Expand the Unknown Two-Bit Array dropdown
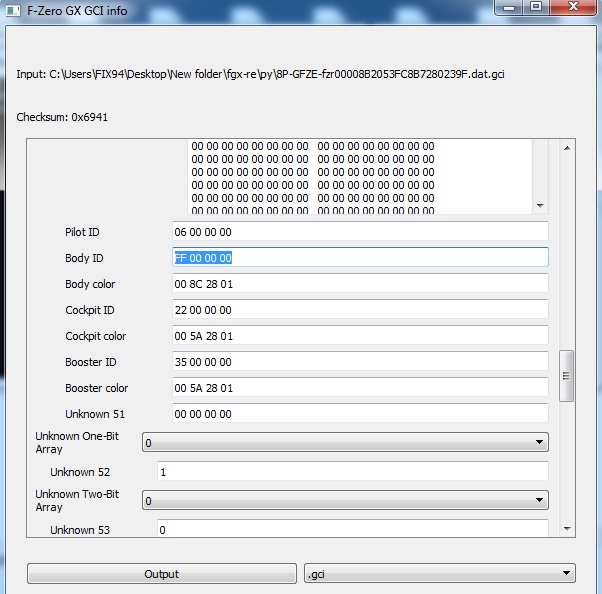This screenshot has width=602, height=594. [345, 500]
